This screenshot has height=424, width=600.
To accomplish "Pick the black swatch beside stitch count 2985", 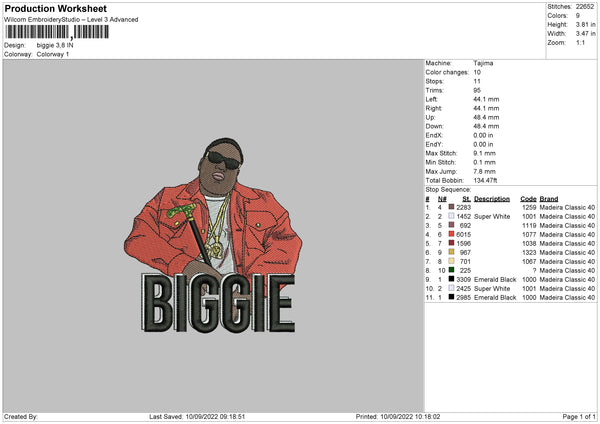I will pyautogui.click(x=451, y=297).
